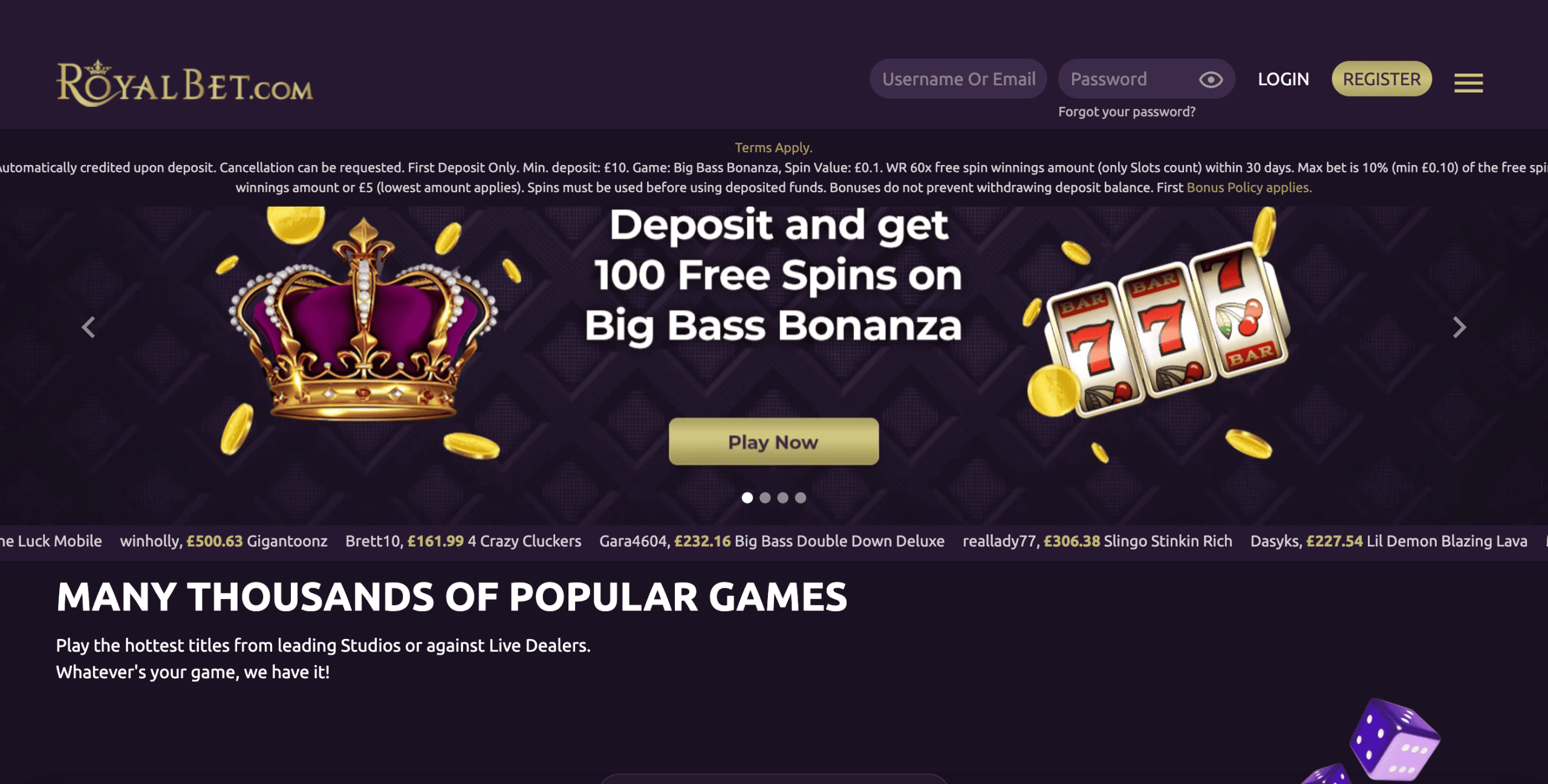The height and width of the screenshot is (784, 1548).
Task: Open the hamburger menu icon
Action: pyautogui.click(x=1468, y=82)
